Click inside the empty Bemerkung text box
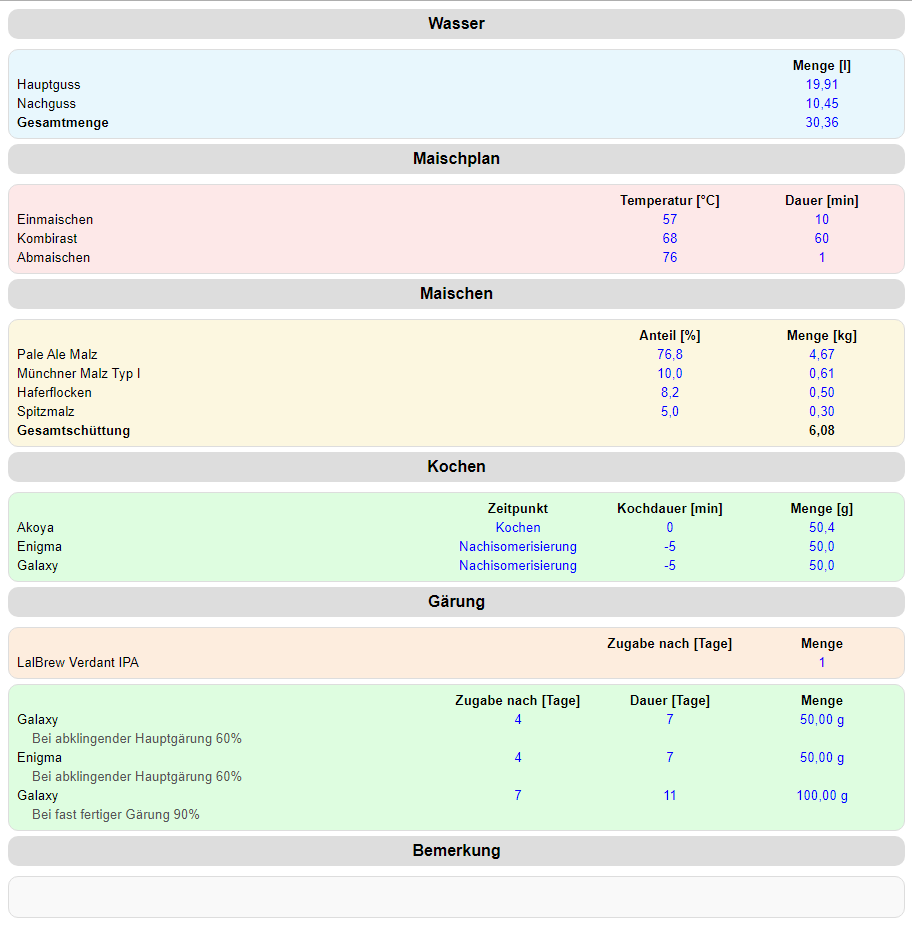 pyautogui.click(x=456, y=897)
